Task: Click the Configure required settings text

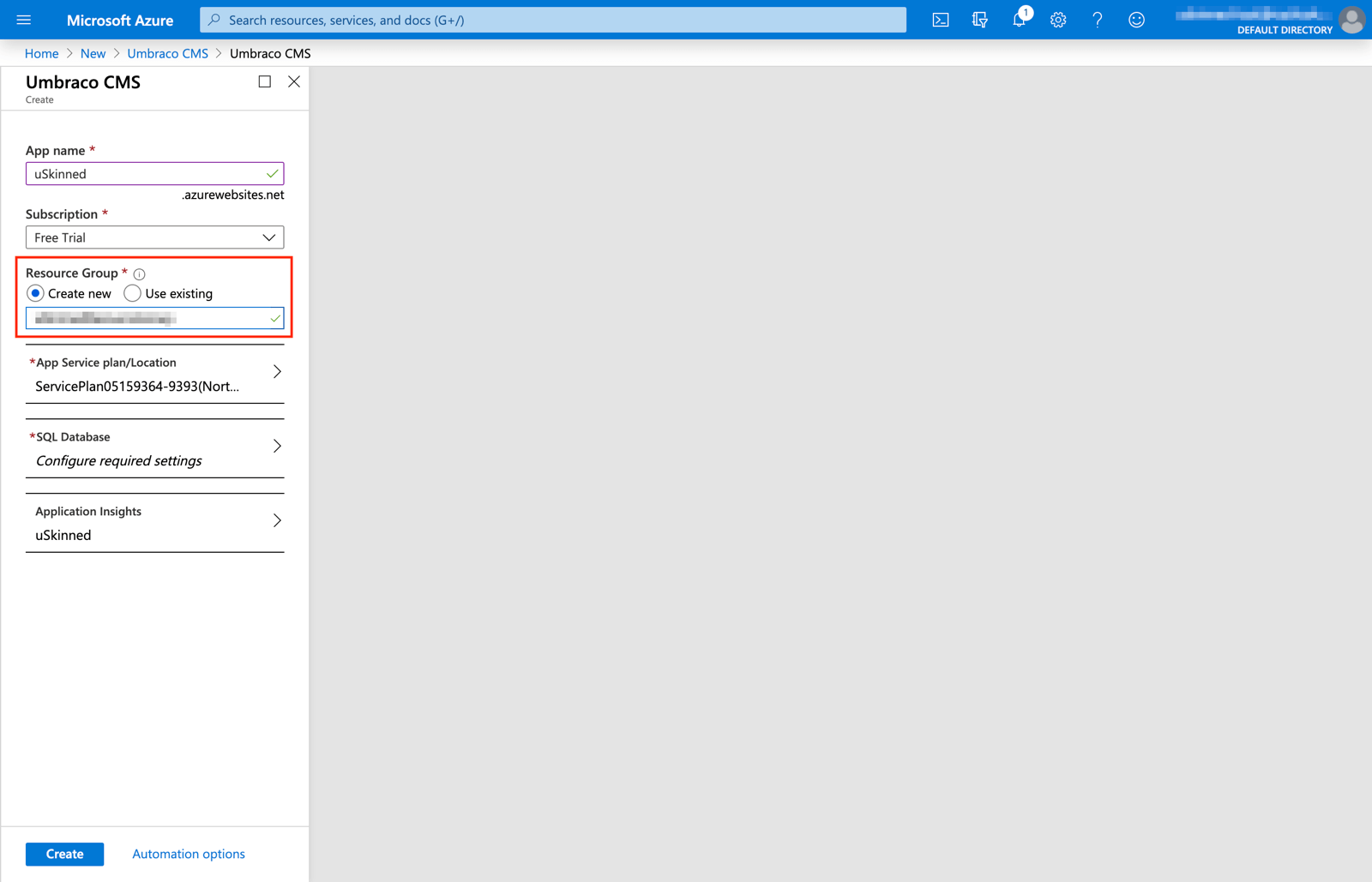Action: (118, 461)
